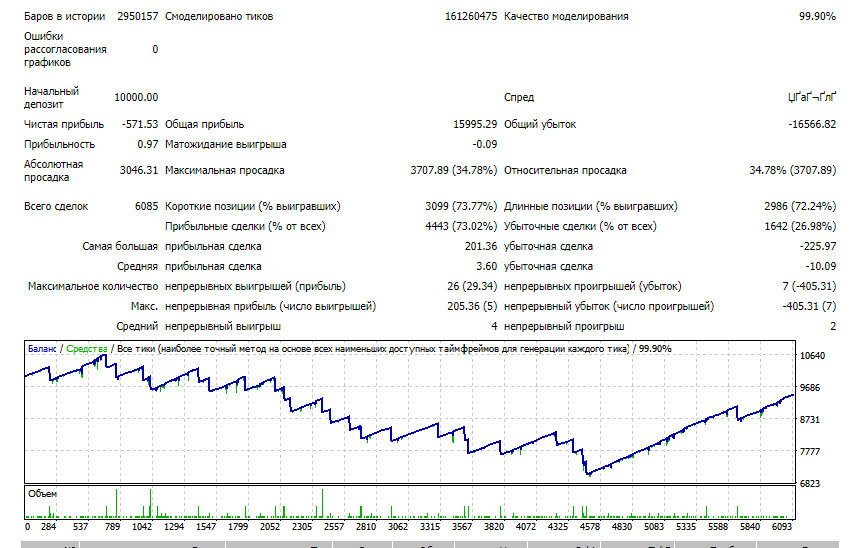857x548 pixels.
Task: Select the 'Смоделировано тиков' label
Action: [219, 16]
